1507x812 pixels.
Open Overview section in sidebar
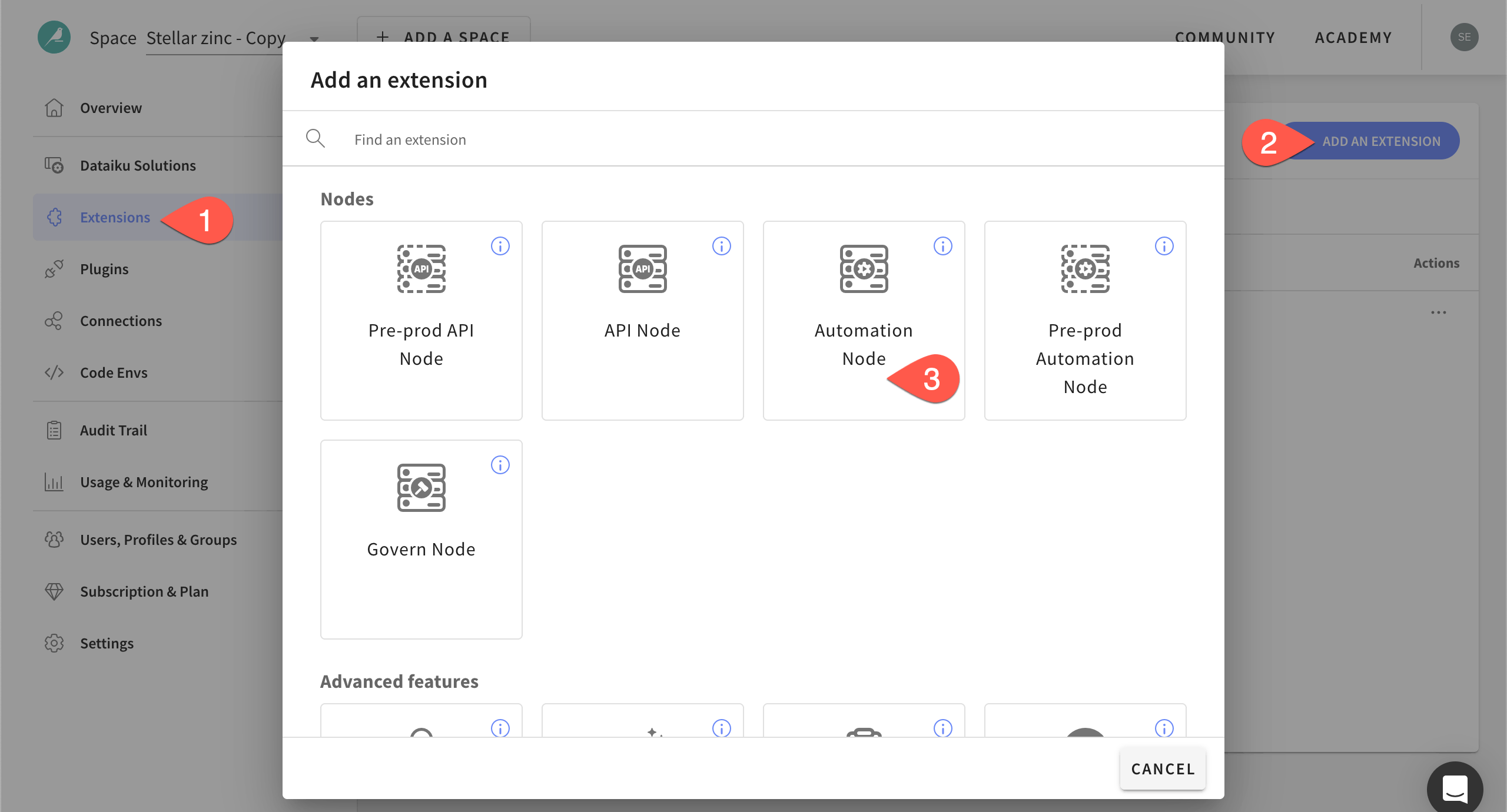[111, 107]
